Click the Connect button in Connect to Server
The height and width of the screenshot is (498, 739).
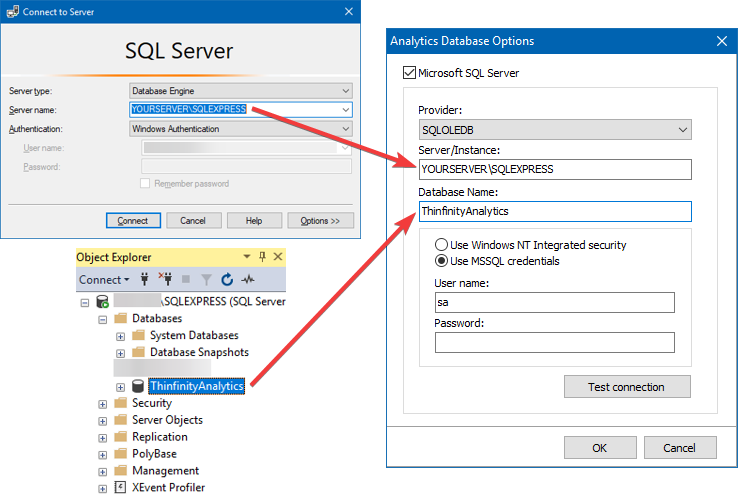[133, 220]
